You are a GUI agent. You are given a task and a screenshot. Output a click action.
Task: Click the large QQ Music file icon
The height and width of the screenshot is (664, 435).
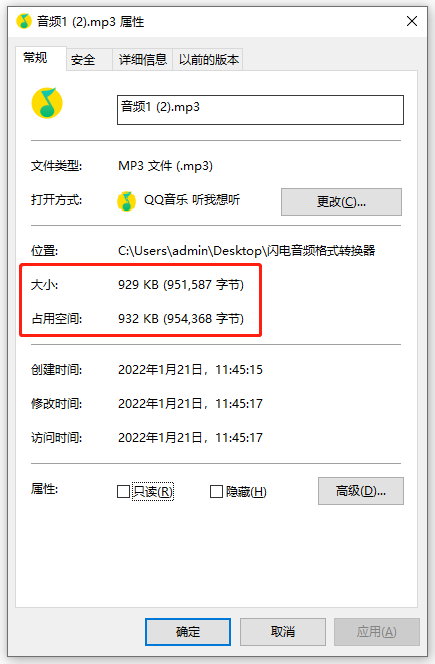coord(47,103)
